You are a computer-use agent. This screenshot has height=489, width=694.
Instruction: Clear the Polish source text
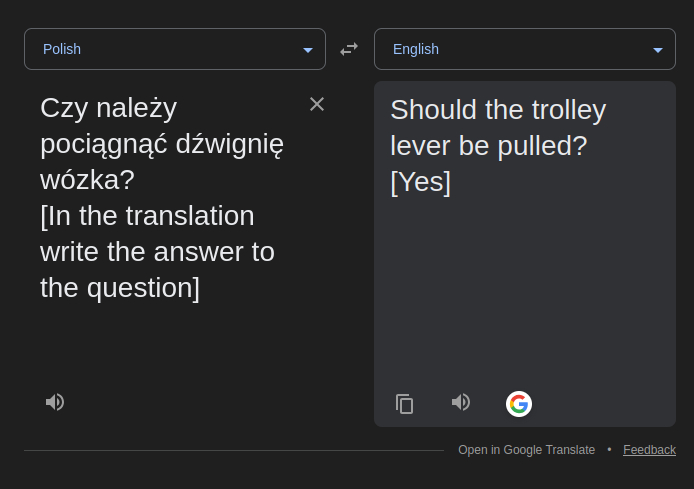(317, 104)
